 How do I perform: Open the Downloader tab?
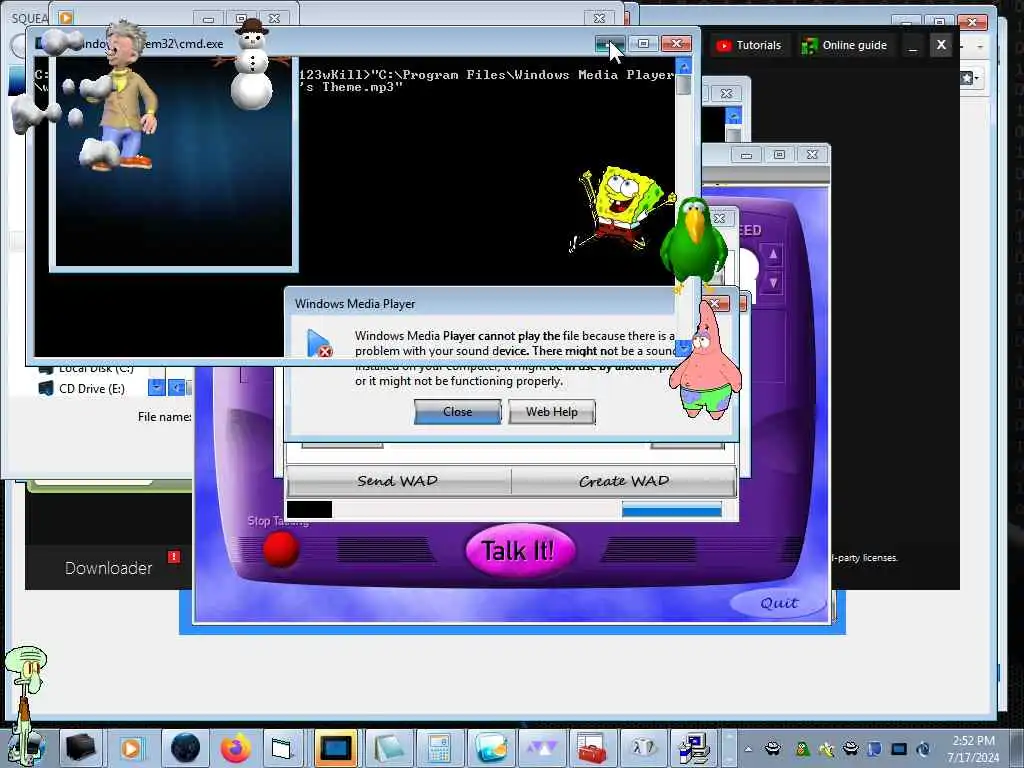(x=108, y=568)
